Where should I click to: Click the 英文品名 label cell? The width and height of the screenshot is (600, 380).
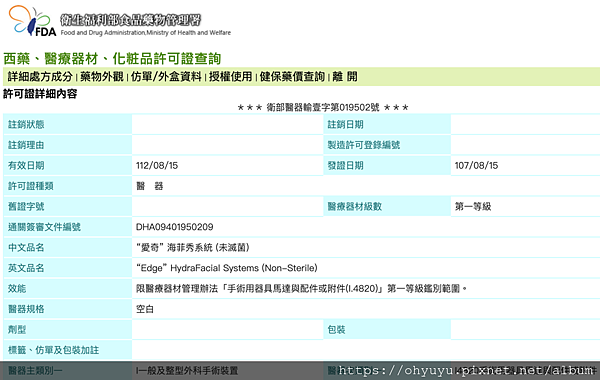click(67, 268)
